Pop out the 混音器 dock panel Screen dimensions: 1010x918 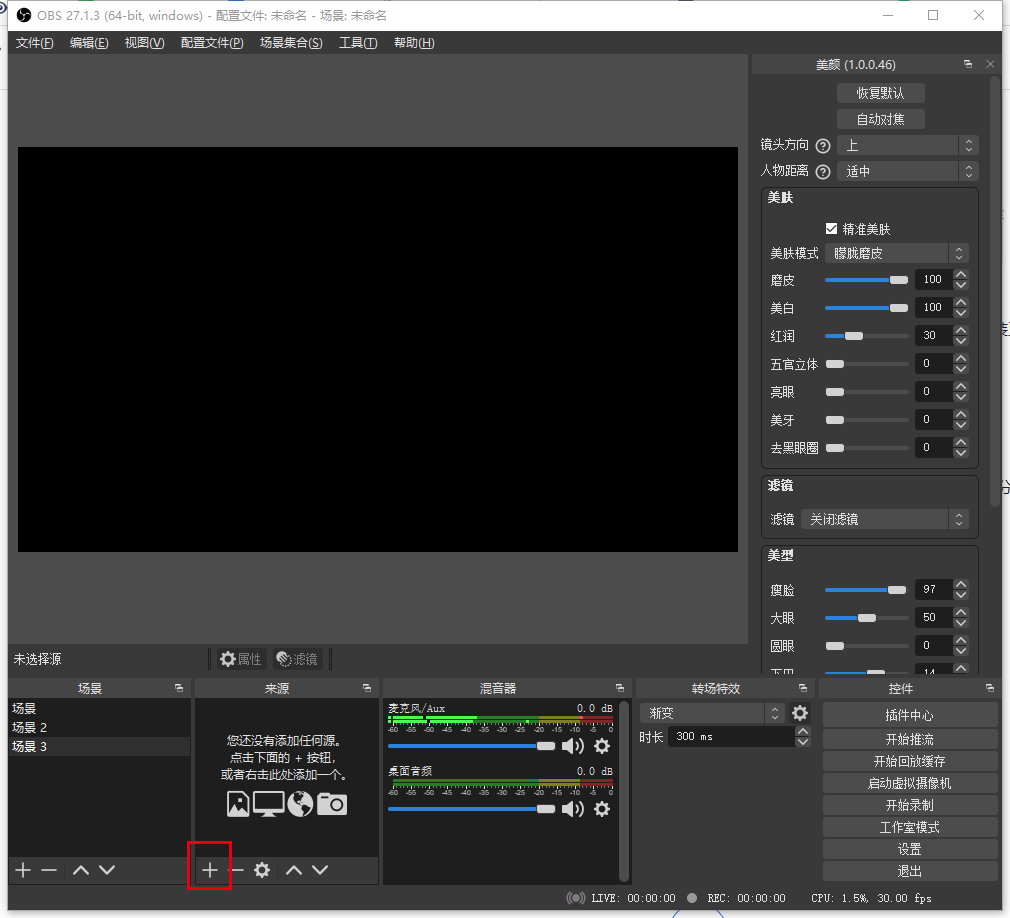pos(619,688)
